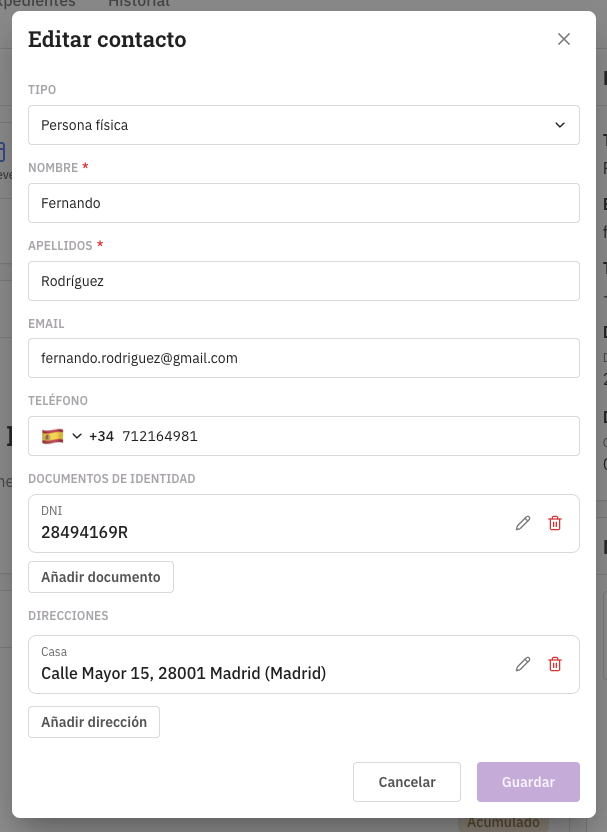Click the Acumulado badge
This screenshot has height=832, width=607.
(x=505, y=823)
